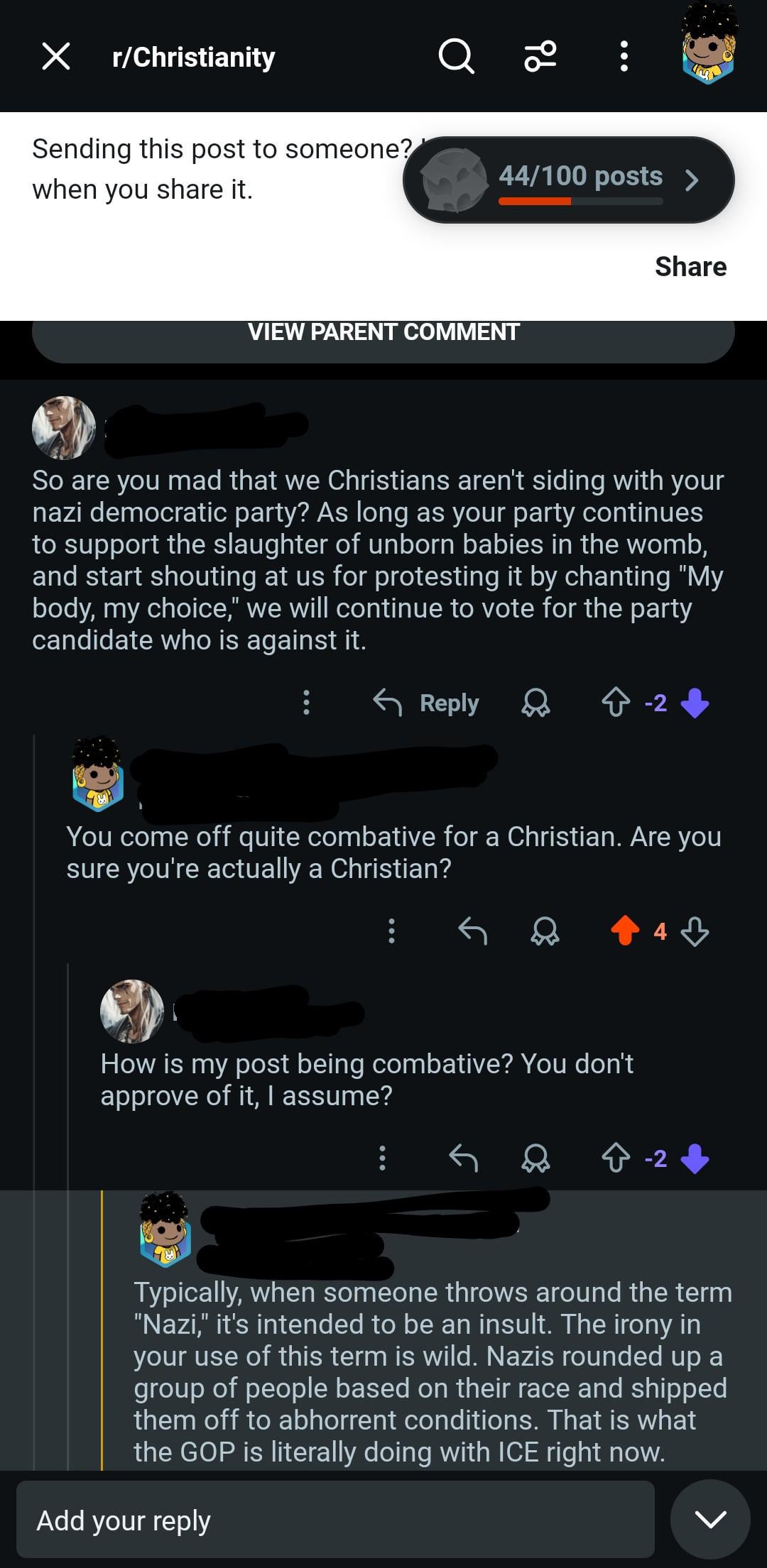Open options menu for the first comment
The width and height of the screenshot is (767, 1568).
point(306,703)
